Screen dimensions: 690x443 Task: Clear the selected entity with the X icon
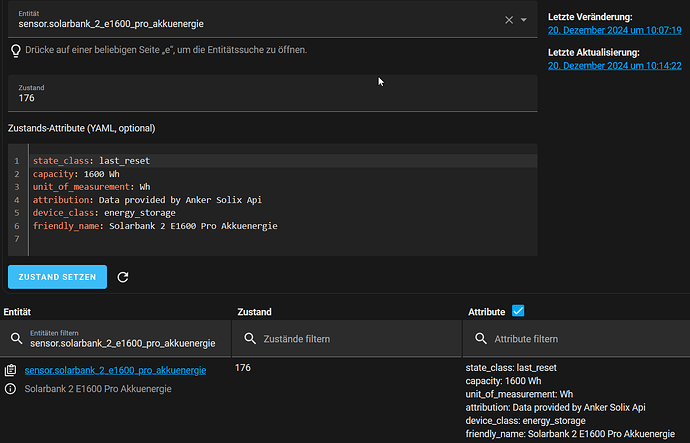[508, 20]
